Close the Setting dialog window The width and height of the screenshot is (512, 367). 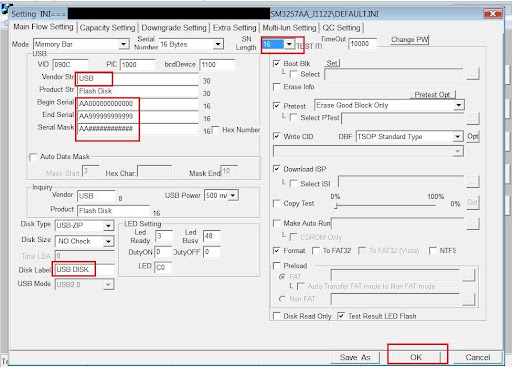pos(492,13)
